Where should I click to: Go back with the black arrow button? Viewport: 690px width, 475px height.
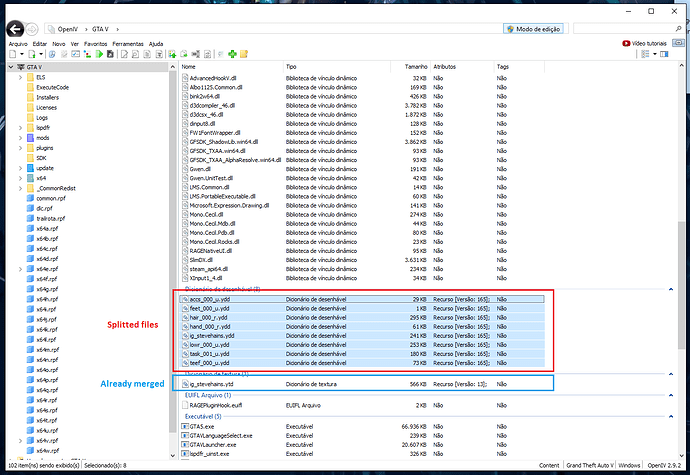(x=15, y=29)
